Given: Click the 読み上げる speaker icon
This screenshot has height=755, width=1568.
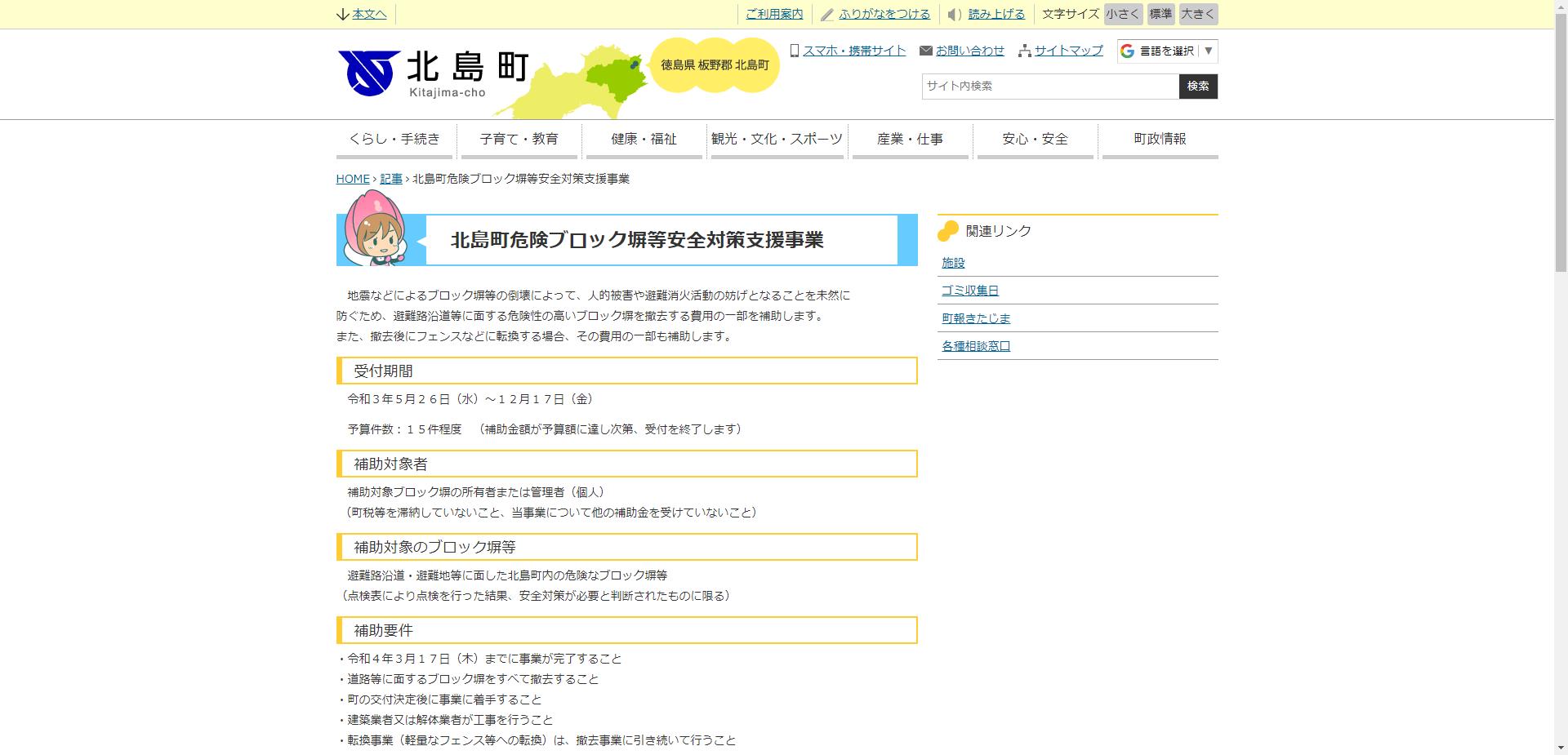Looking at the screenshot, I should coord(952,14).
